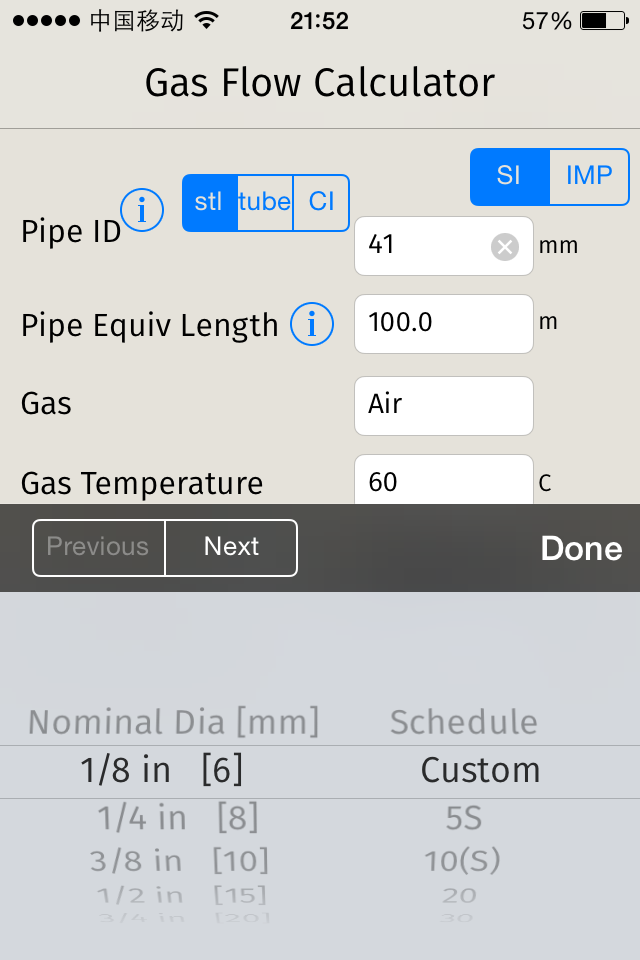
Task: Switch units to SI
Action: coord(509,176)
